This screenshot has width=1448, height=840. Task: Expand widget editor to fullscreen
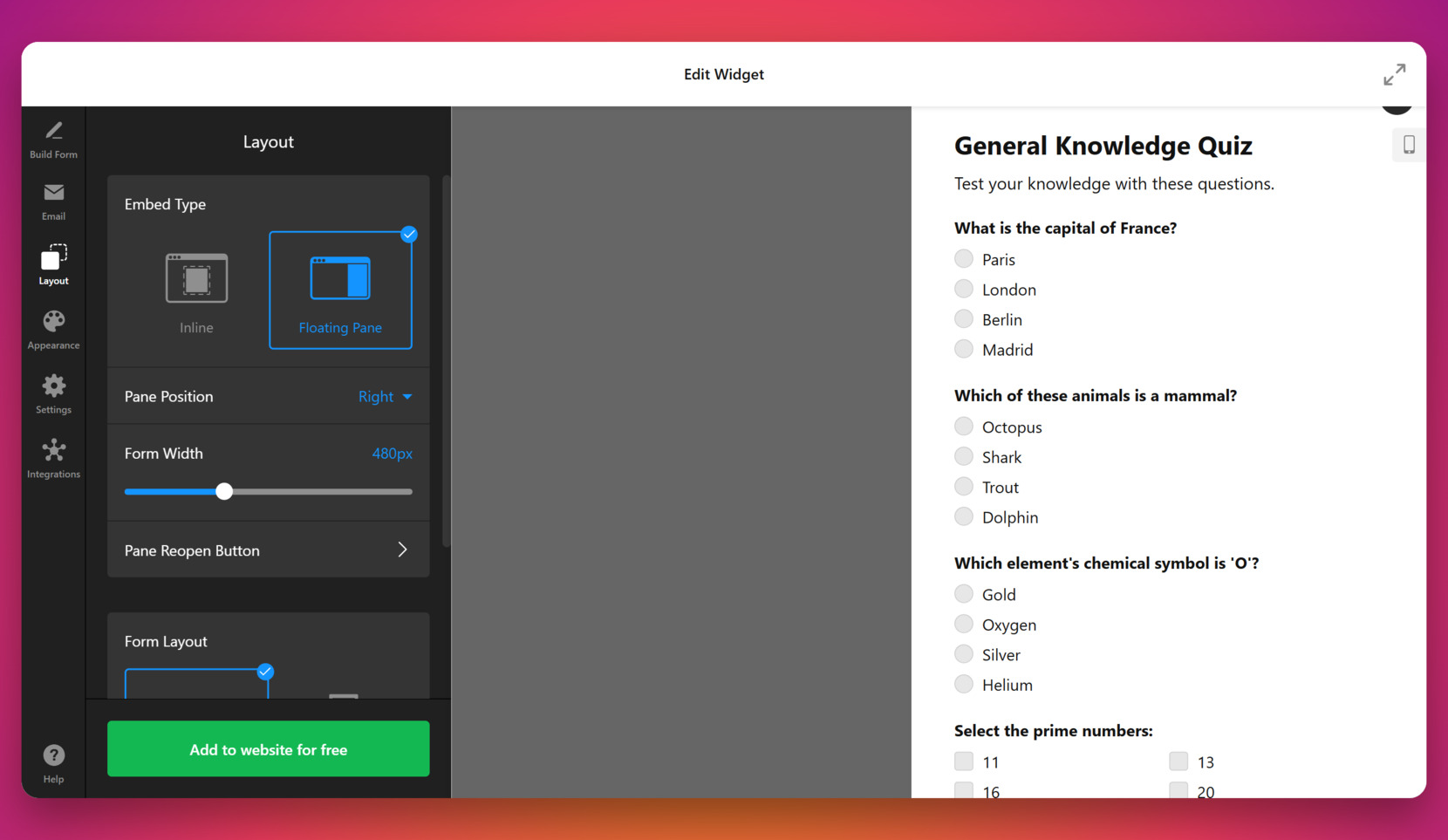(x=1394, y=75)
